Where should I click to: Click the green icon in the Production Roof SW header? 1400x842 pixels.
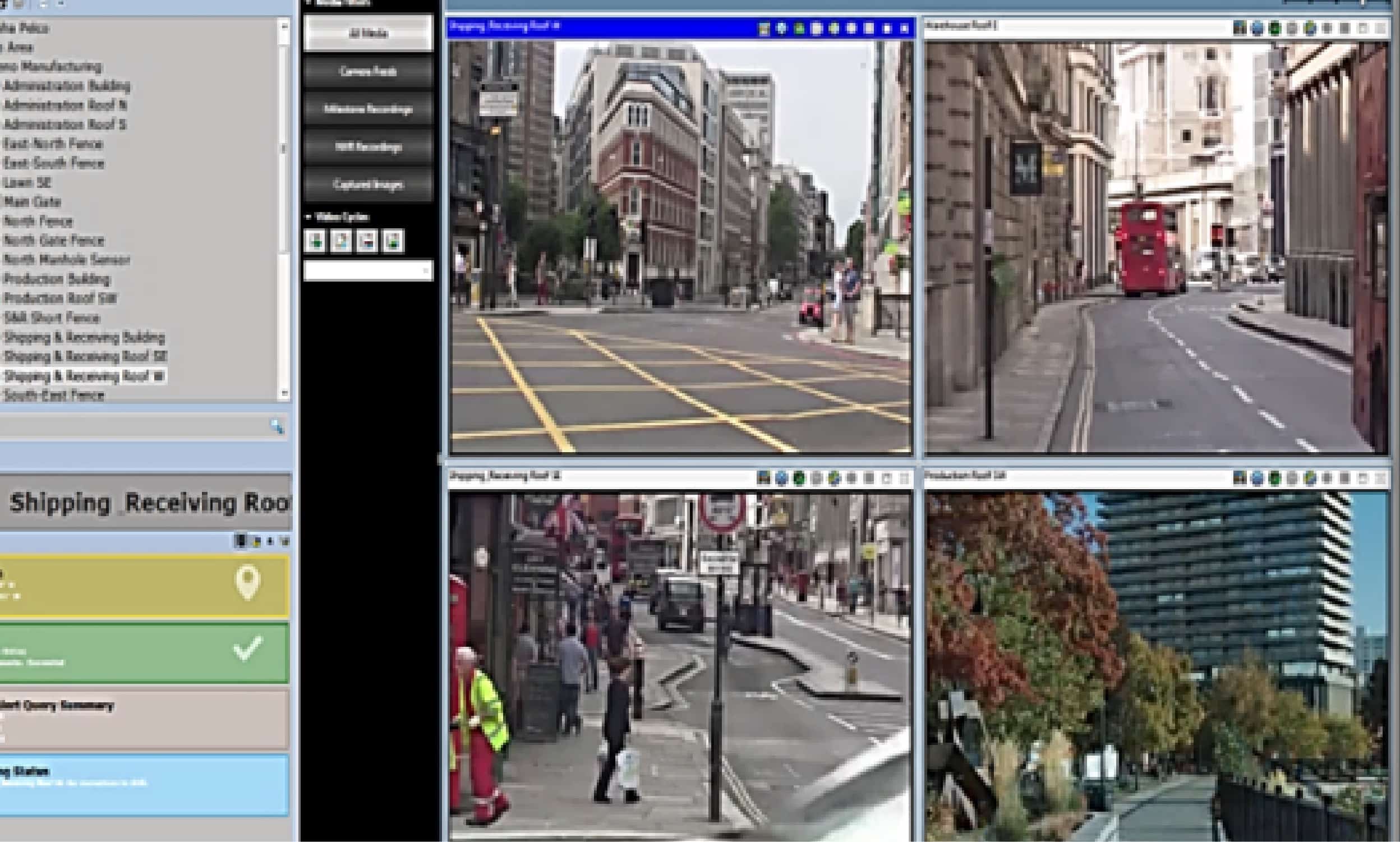coord(1275,479)
